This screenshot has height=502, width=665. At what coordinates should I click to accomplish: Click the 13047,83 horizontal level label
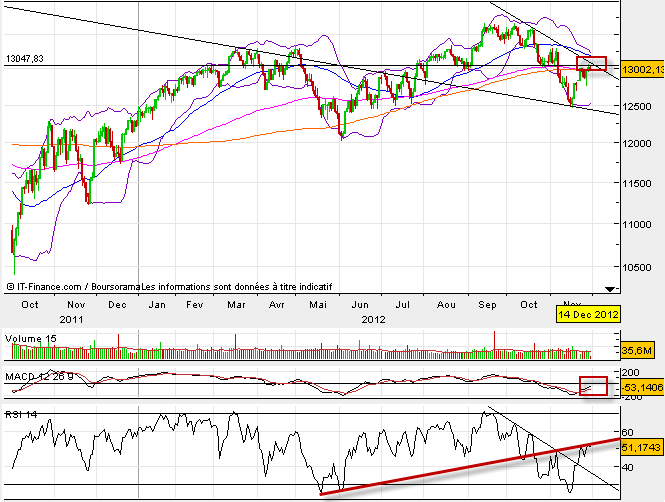point(27,59)
